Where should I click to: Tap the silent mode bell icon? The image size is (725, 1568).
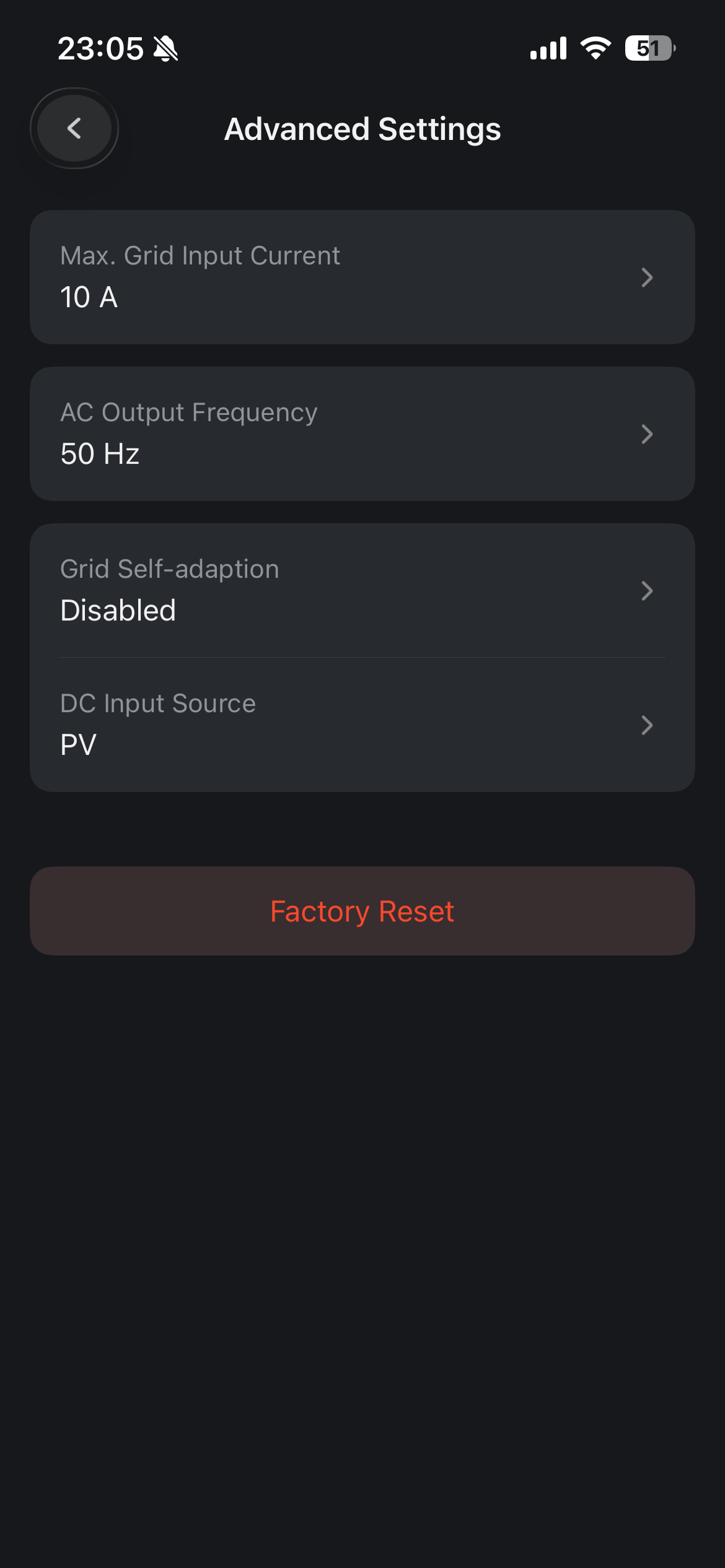click(x=165, y=48)
